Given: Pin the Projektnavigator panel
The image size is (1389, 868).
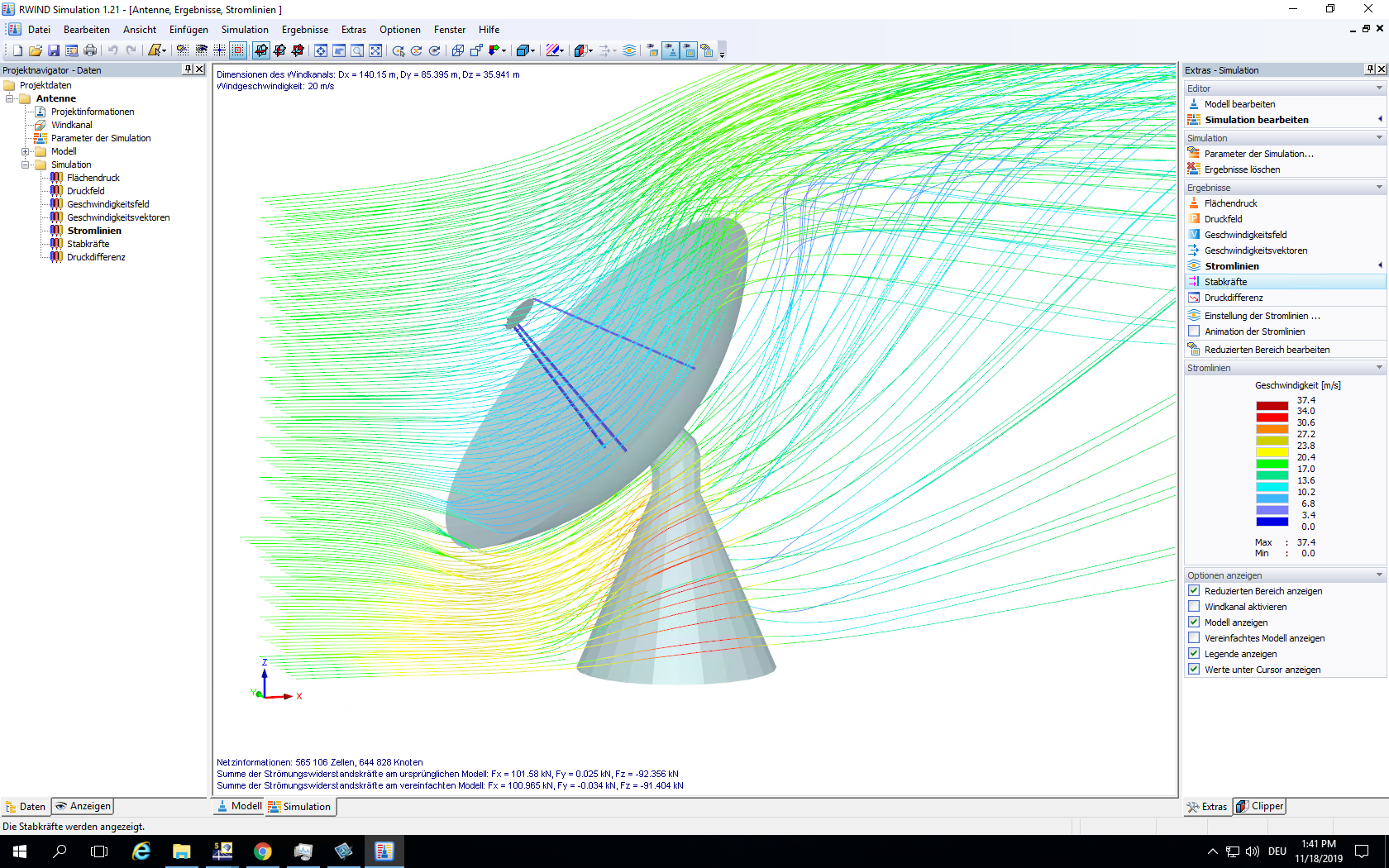Looking at the screenshot, I should (188, 69).
